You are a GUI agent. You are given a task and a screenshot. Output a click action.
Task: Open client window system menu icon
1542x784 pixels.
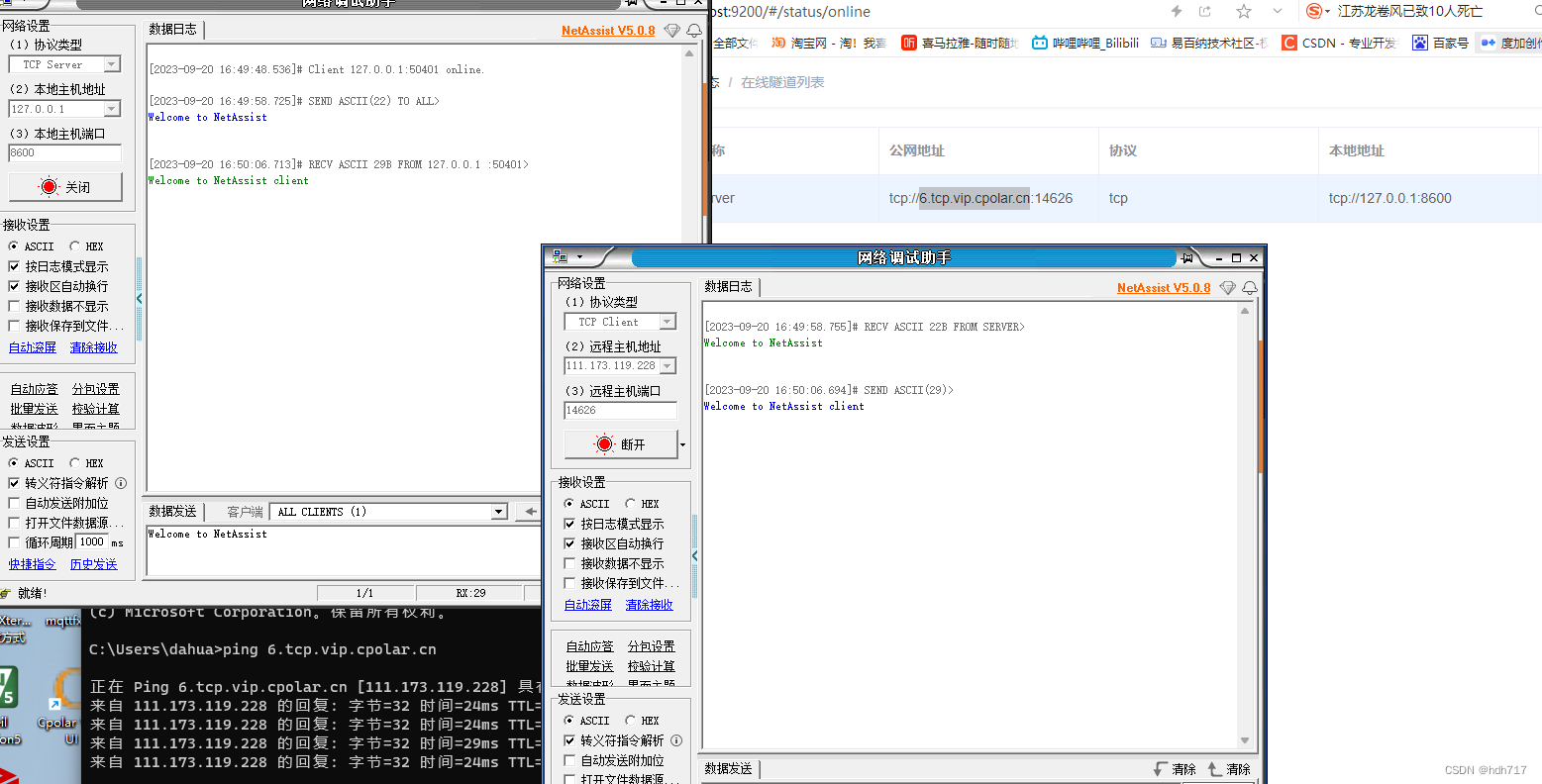click(560, 257)
